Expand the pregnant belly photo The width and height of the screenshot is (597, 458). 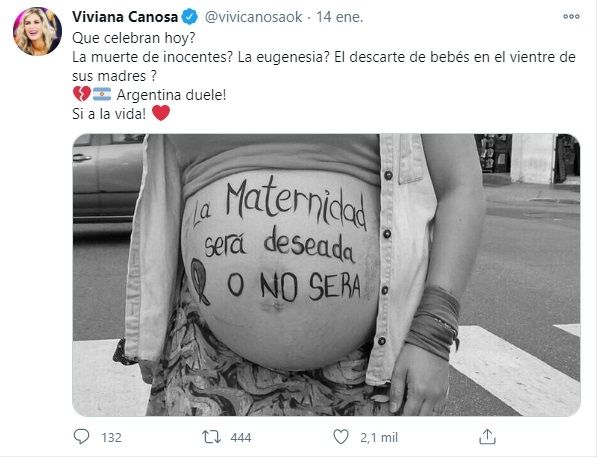[326, 274]
